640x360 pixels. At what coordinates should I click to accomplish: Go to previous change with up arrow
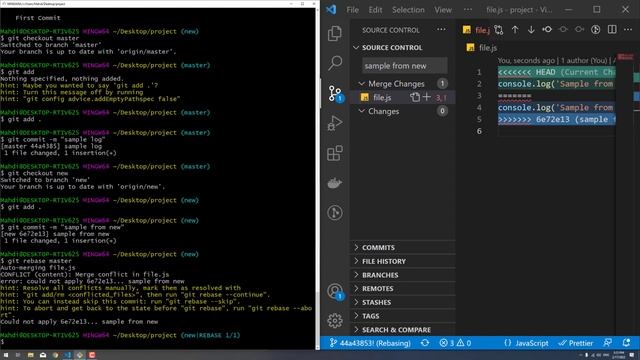coord(515,30)
